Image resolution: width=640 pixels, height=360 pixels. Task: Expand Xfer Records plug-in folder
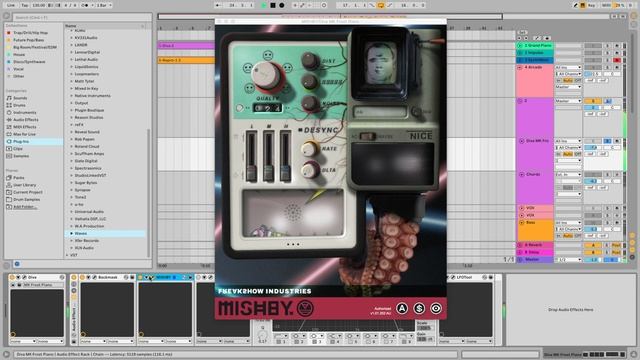pos(72,241)
